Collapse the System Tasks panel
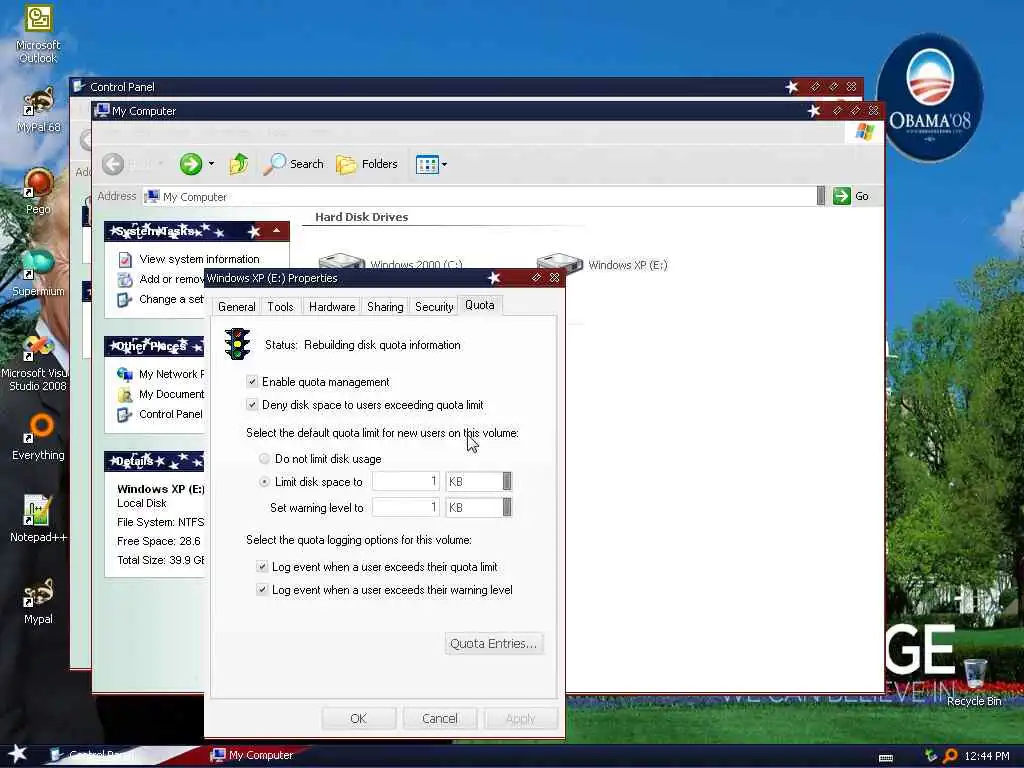This screenshot has width=1024, height=768. [277, 231]
